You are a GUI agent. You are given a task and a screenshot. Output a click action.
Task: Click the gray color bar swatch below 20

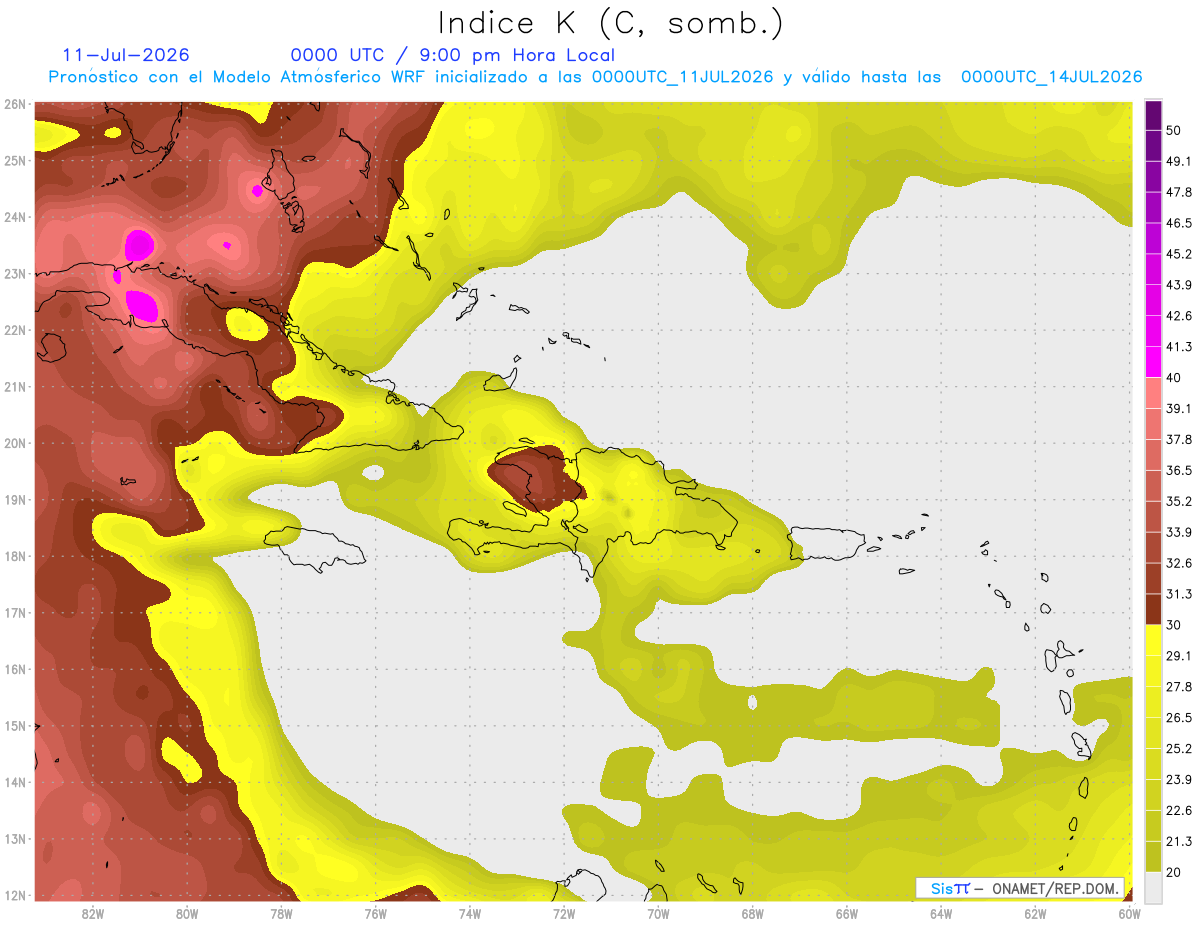click(x=1153, y=886)
